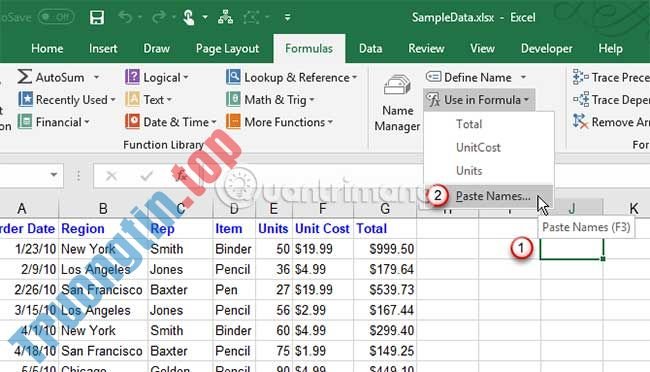This screenshot has width=650, height=372.
Task: Click the Item header cell
Action: coord(233,229)
